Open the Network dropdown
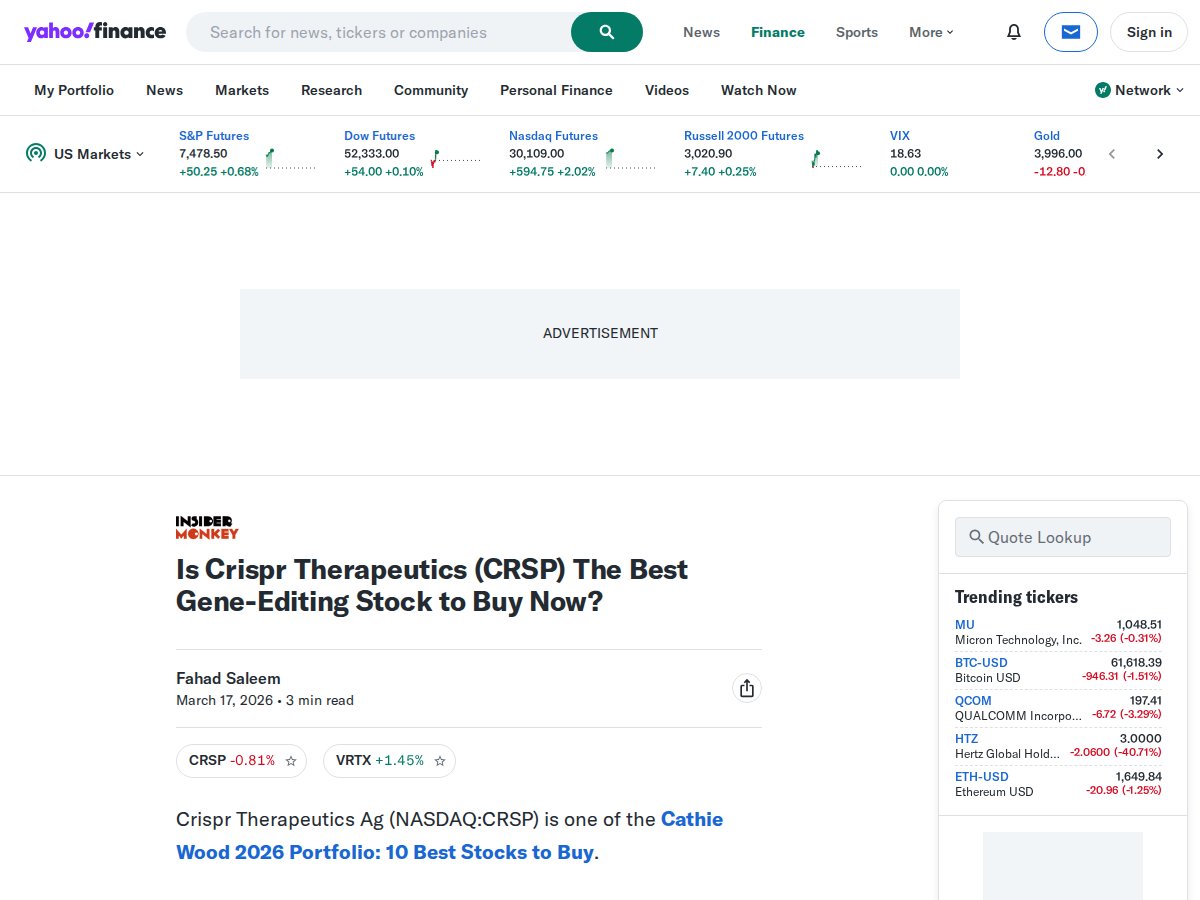This screenshot has height=900, width=1200. [x=1139, y=90]
